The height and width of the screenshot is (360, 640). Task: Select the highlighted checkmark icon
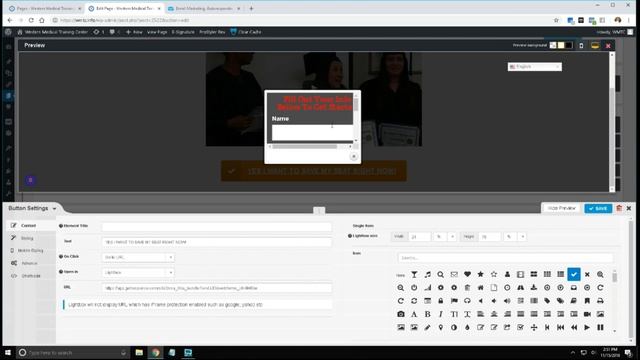tap(574, 274)
